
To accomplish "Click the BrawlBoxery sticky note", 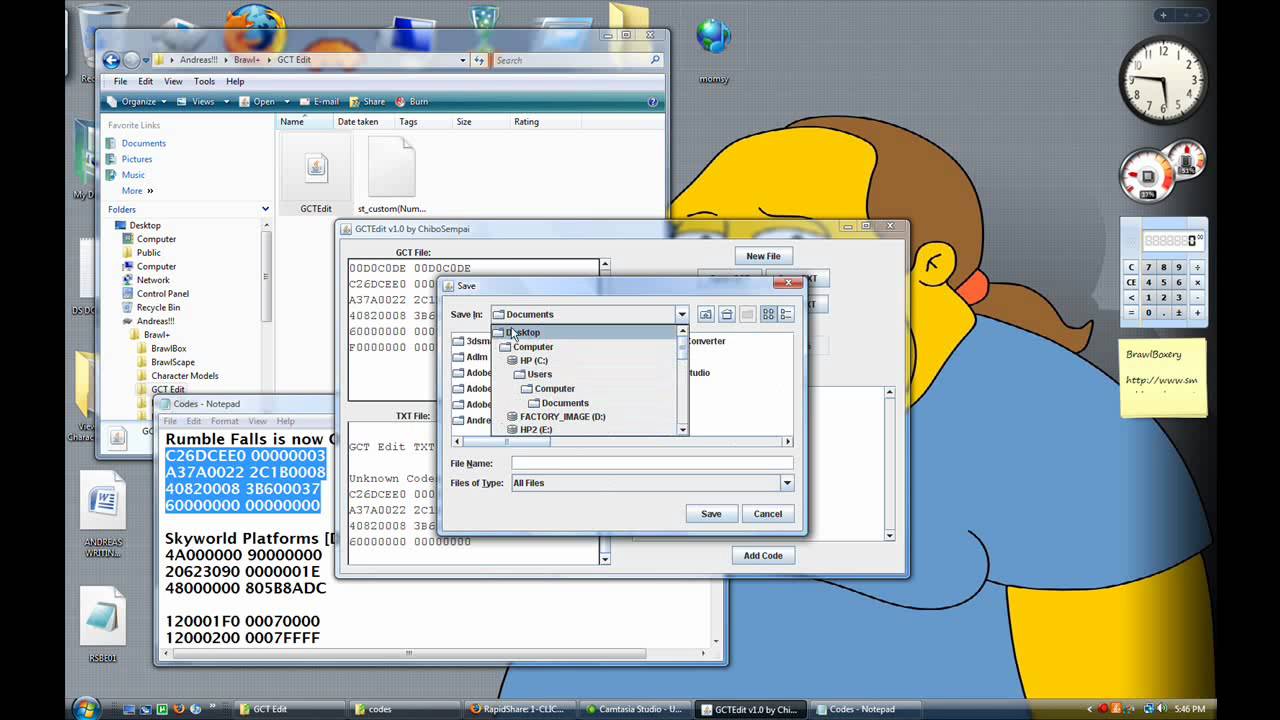I will (x=1163, y=378).
